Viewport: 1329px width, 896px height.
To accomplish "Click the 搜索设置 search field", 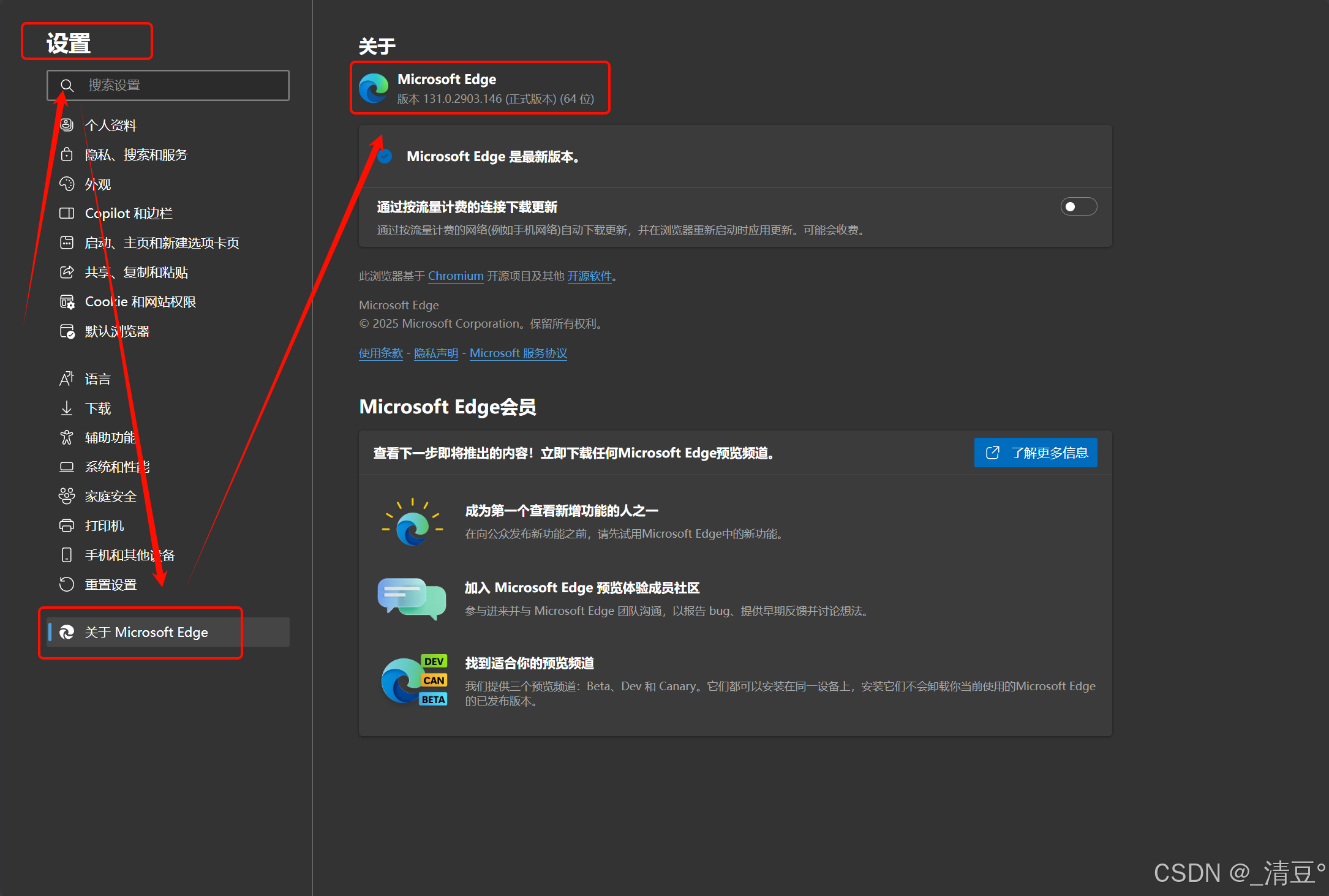I will [168, 85].
